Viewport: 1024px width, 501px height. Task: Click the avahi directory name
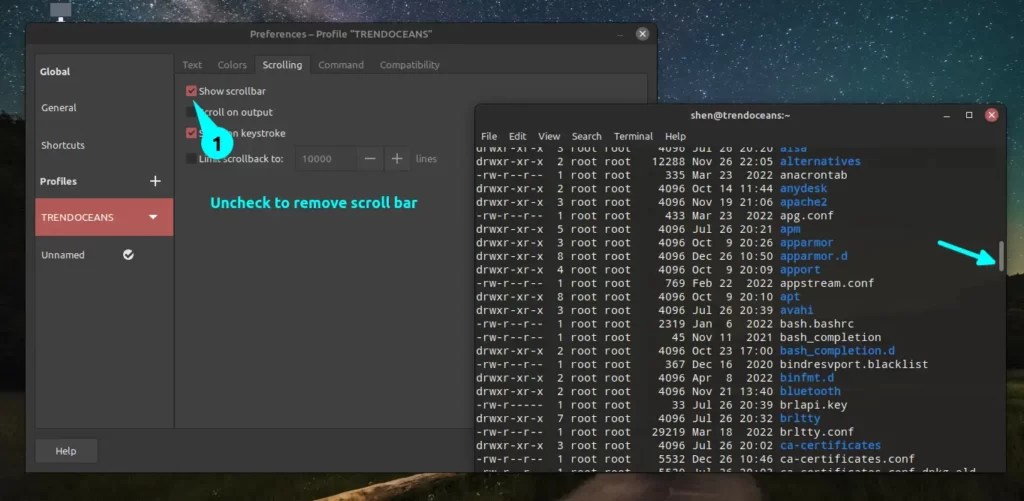pyautogui.click(x=797, y=310)
